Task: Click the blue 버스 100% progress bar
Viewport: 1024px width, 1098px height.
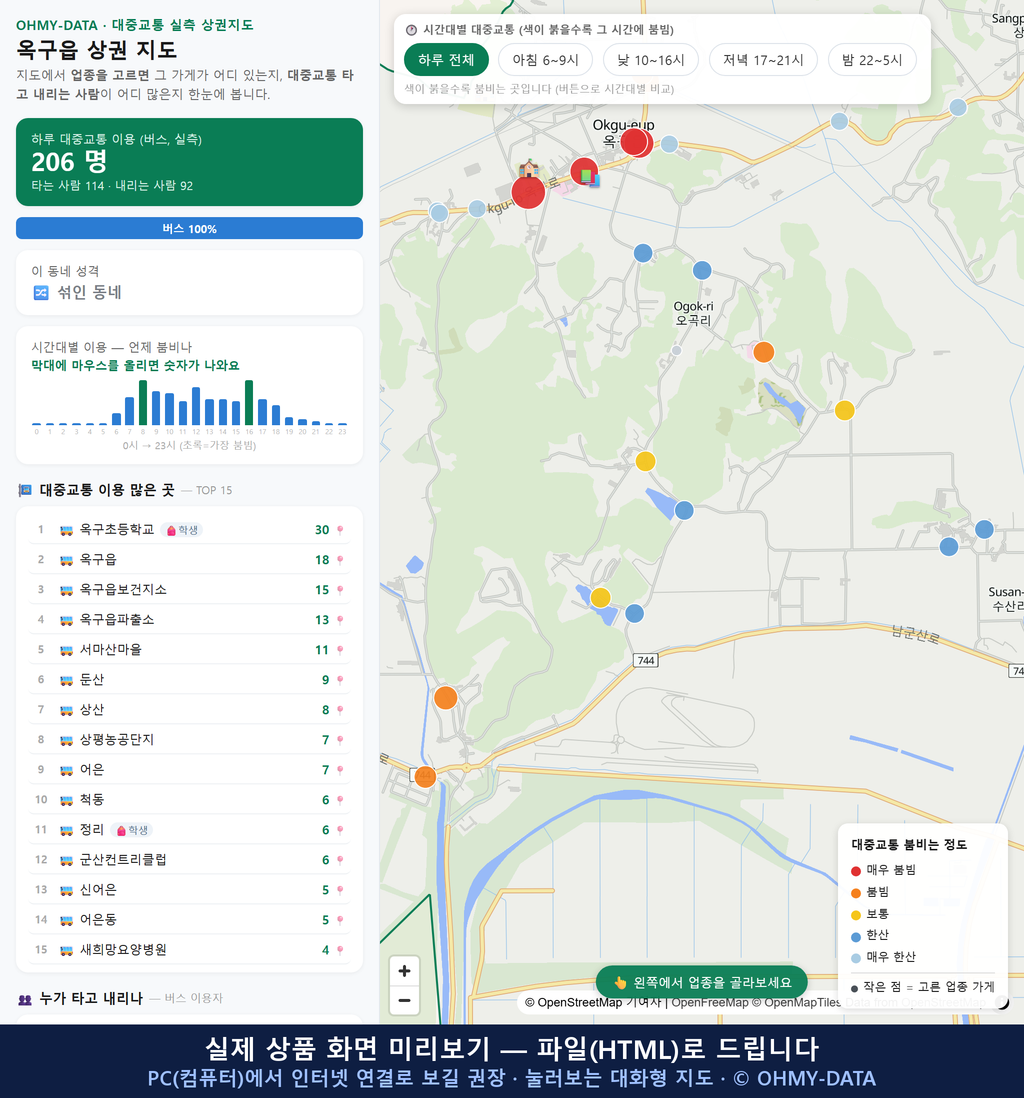Action: coord(189,228)
